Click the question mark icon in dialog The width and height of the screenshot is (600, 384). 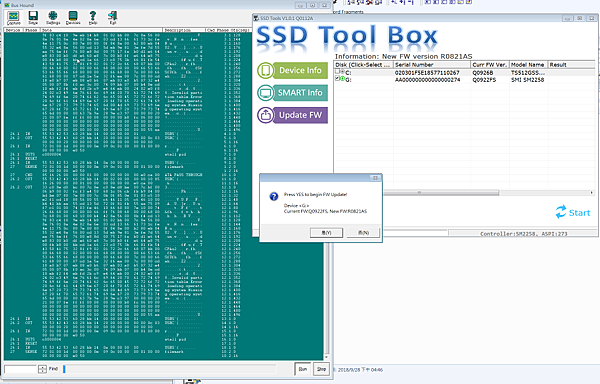coord(274,196)
